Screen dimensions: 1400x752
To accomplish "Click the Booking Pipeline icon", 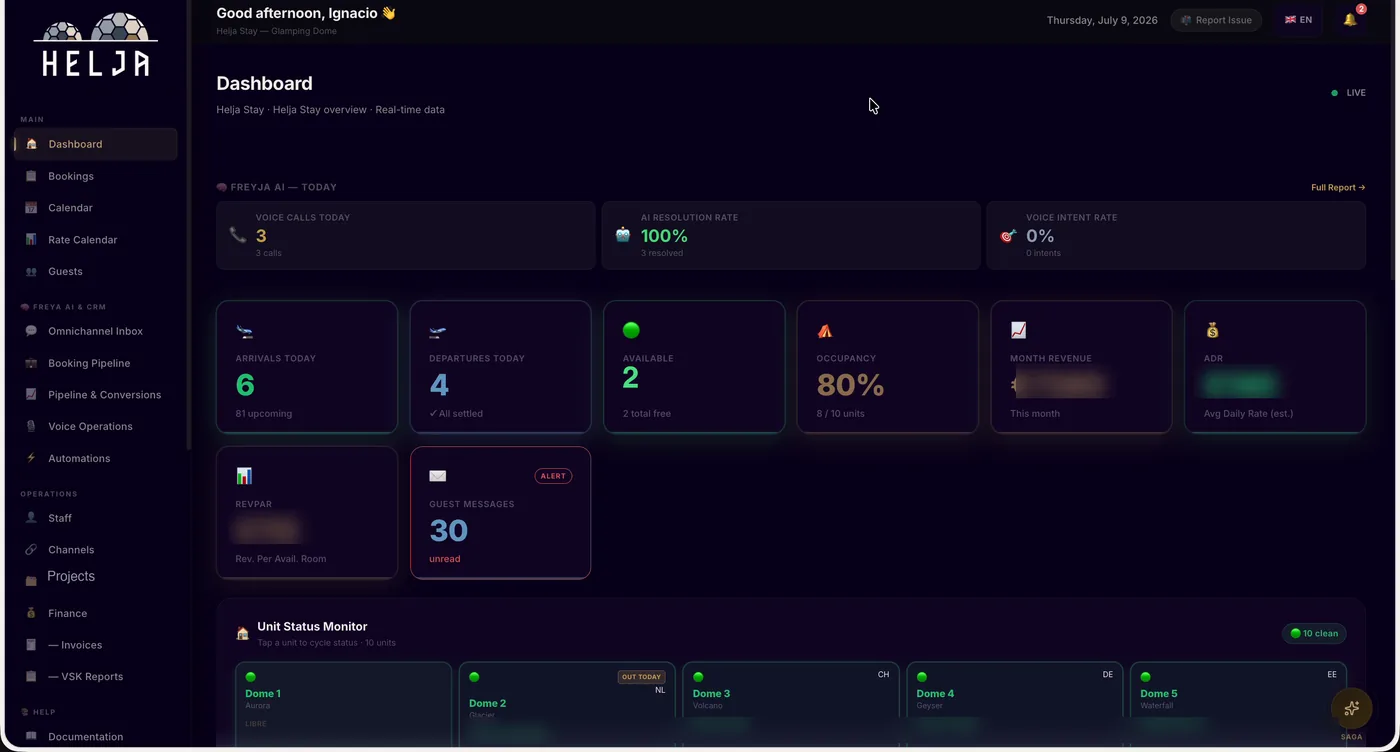I will pyautogui.click(x=31, y=363).
